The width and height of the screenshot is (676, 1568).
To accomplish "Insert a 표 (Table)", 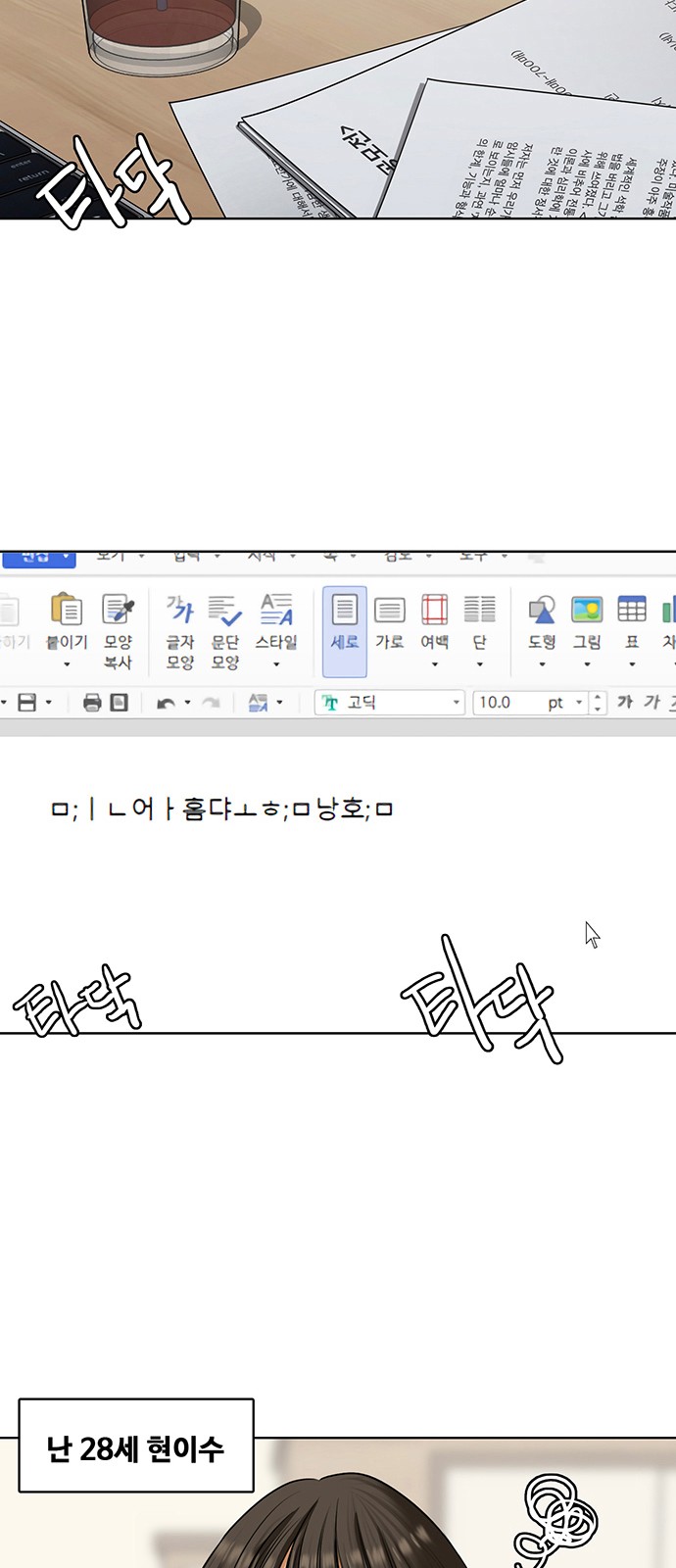I will [x=632, y=631].
